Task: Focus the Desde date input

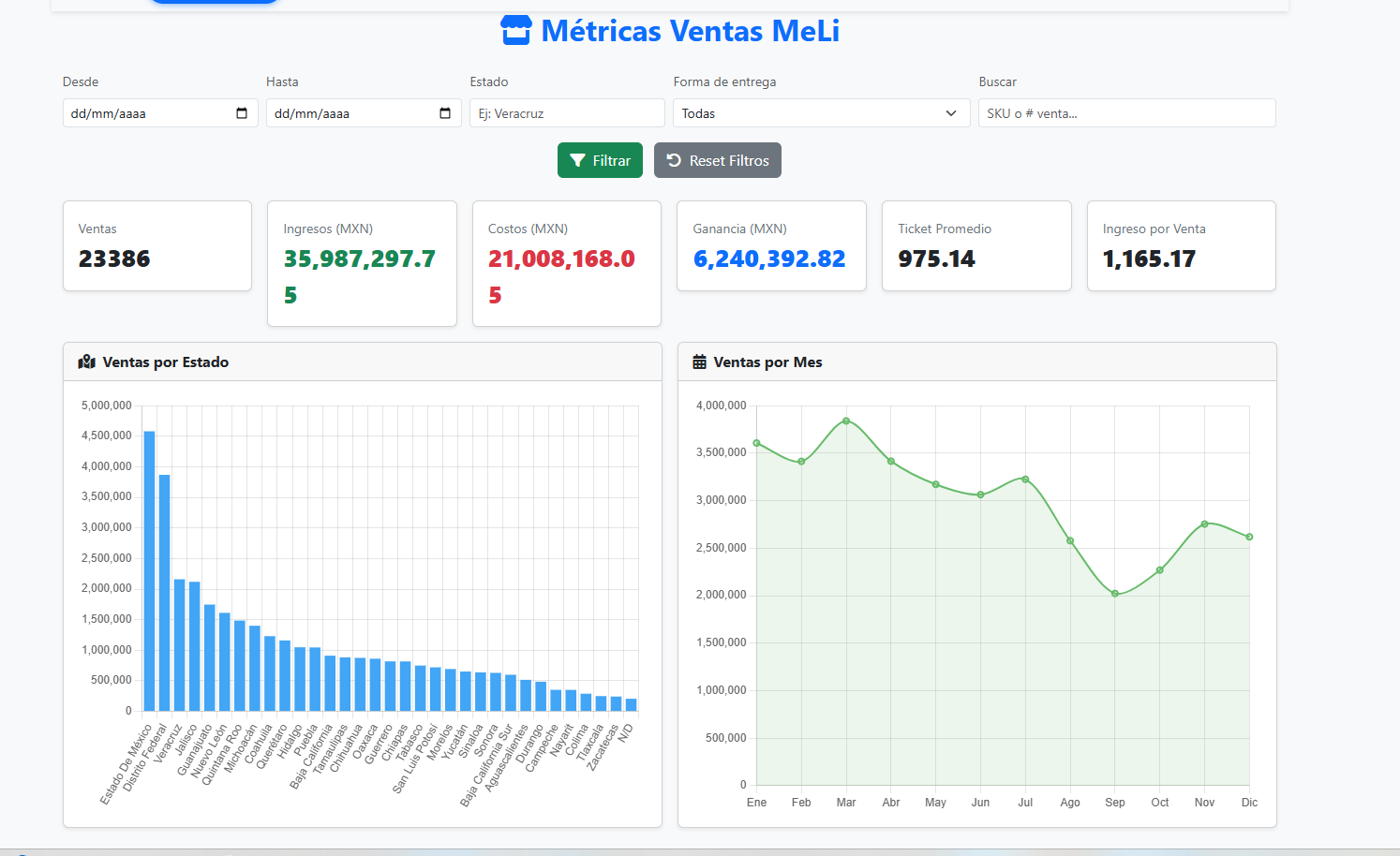Action: click(160, 113)
